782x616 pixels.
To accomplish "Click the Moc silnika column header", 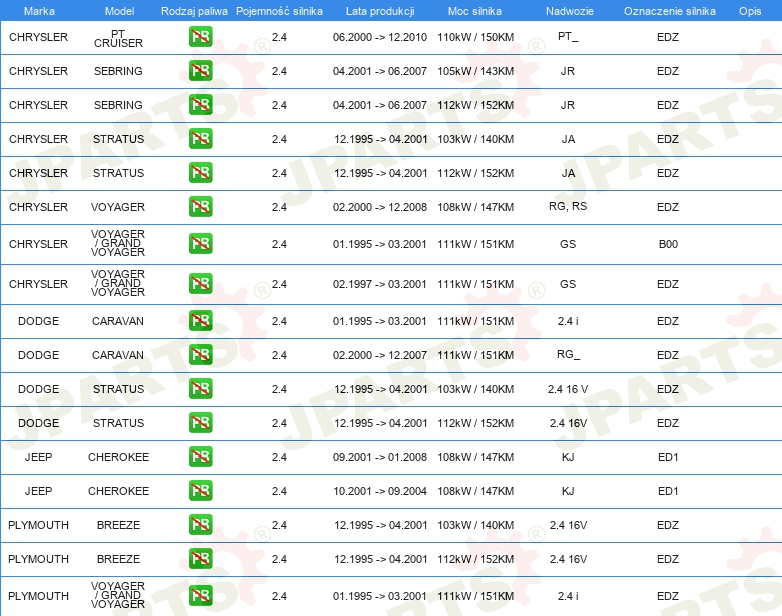I will (x=475, y=11).
